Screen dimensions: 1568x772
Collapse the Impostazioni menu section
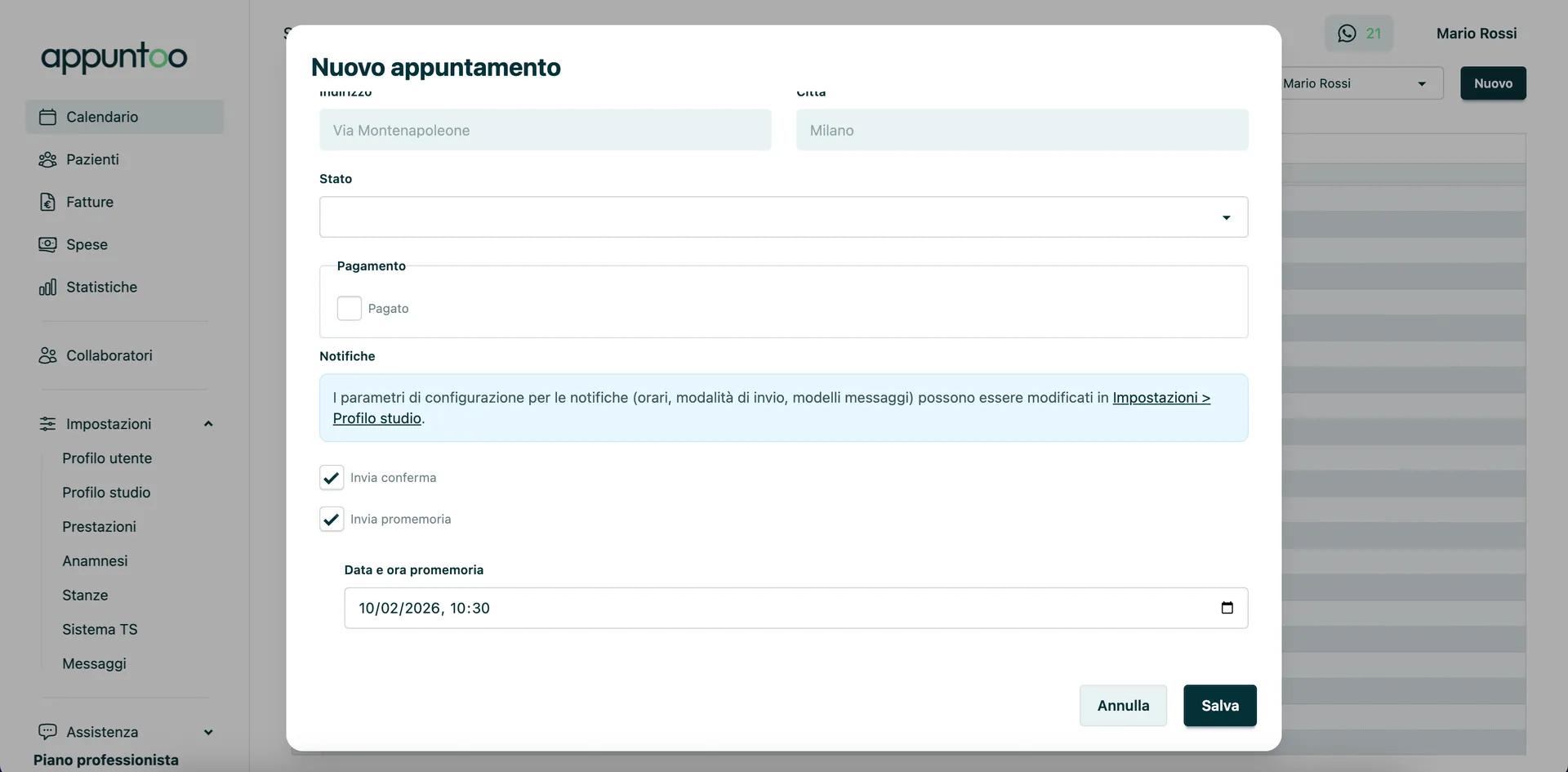(208, 424)
